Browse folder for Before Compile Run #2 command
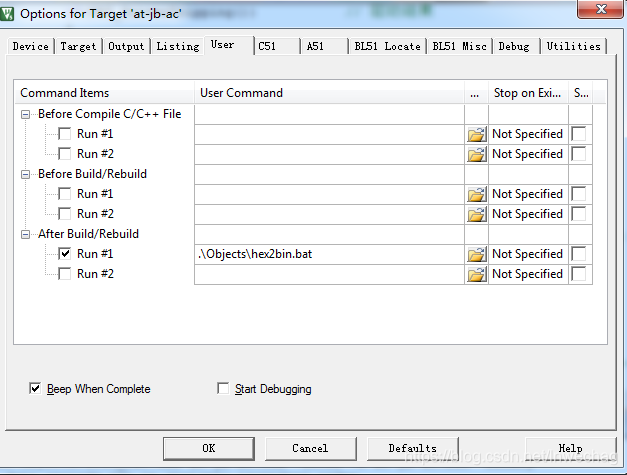 click(476, 154)
